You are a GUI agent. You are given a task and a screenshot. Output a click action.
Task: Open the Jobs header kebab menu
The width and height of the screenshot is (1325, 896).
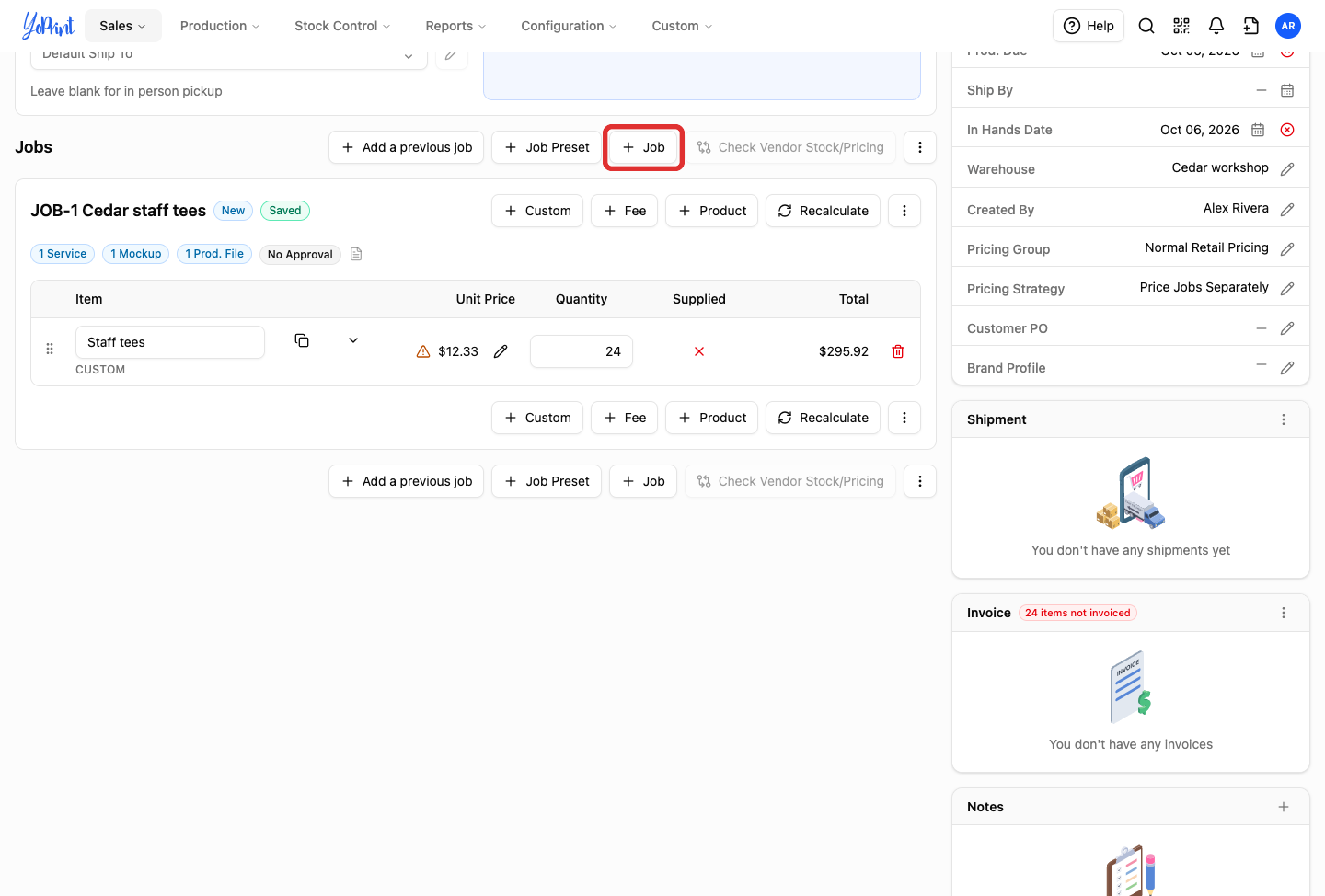point(920,147)
